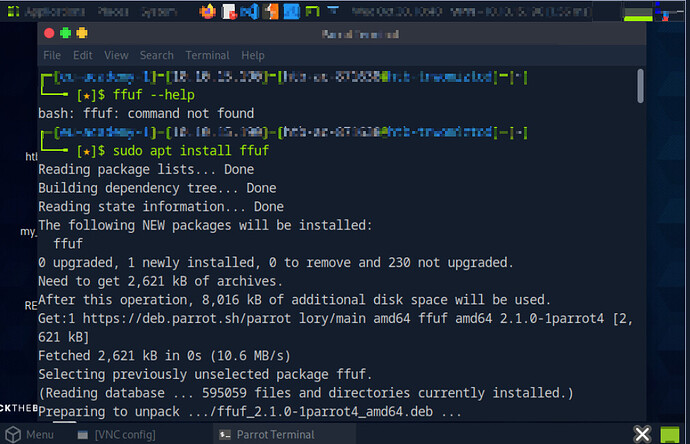690x444 pixels.
Task: Open the Help menu in Parrot Terminal
Action: 253,55
